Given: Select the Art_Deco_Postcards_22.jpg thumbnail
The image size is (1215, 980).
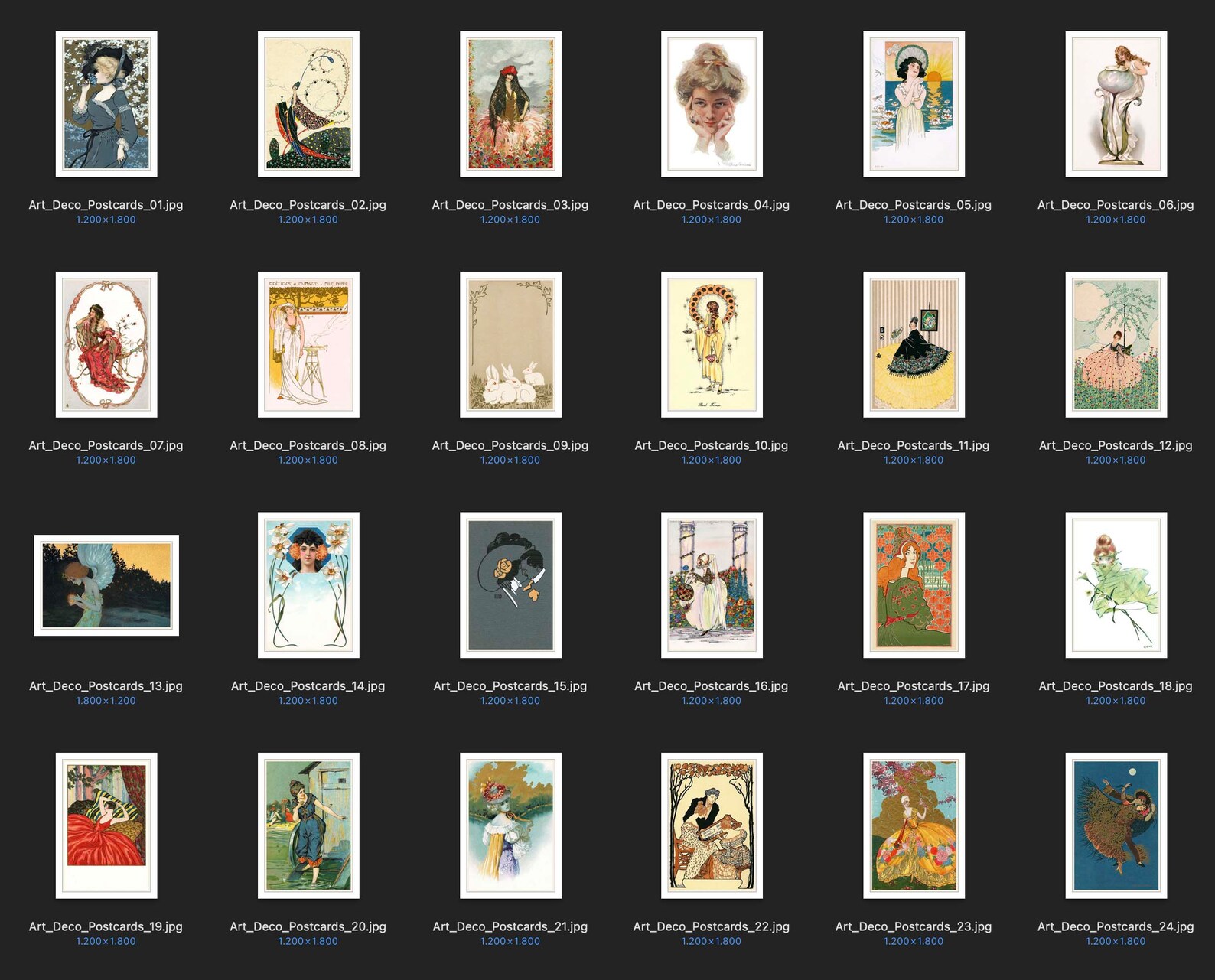Looking at the screenshot, I should pos(712,825).
